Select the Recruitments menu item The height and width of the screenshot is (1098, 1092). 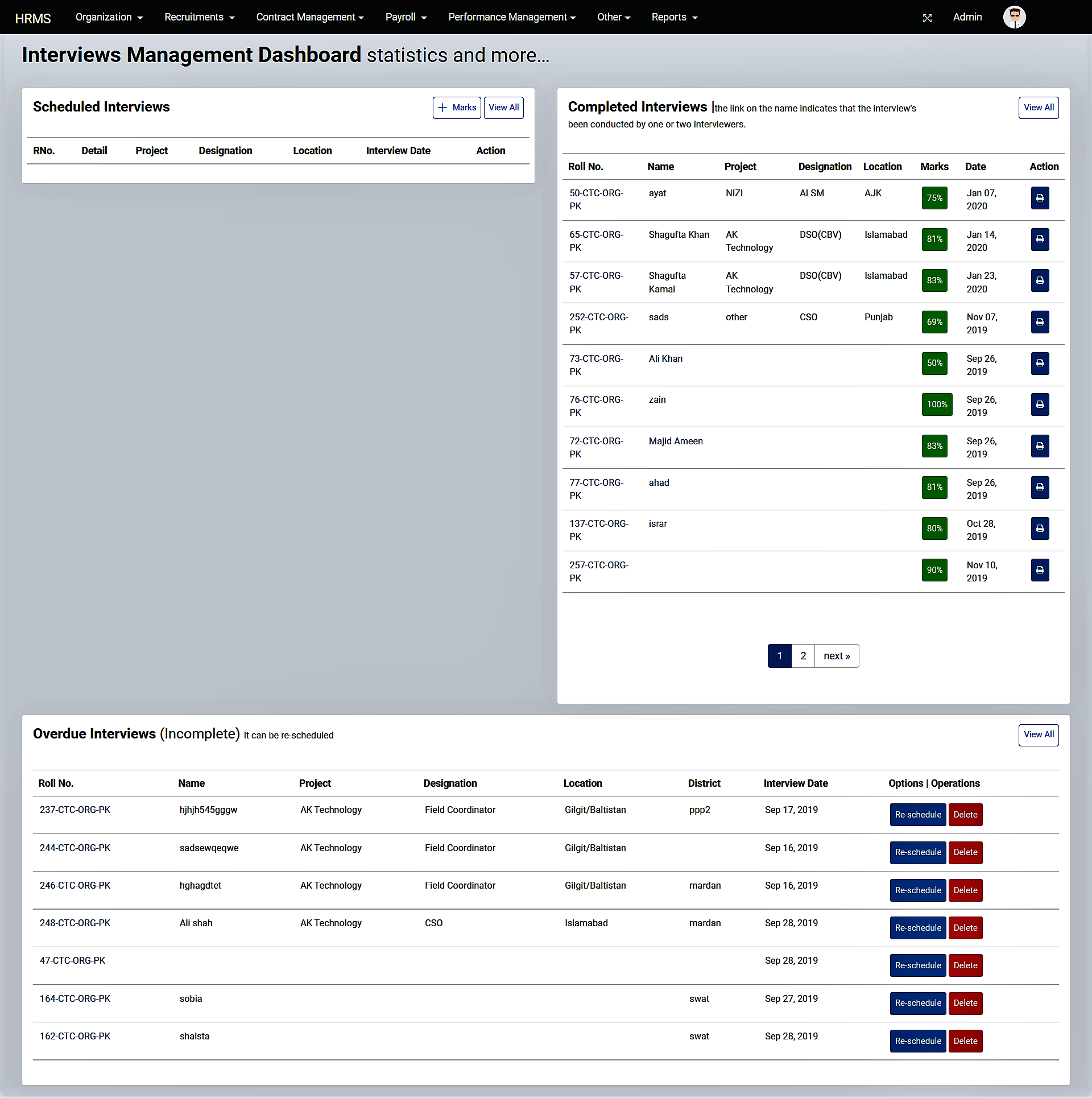(x=198, y=17)
